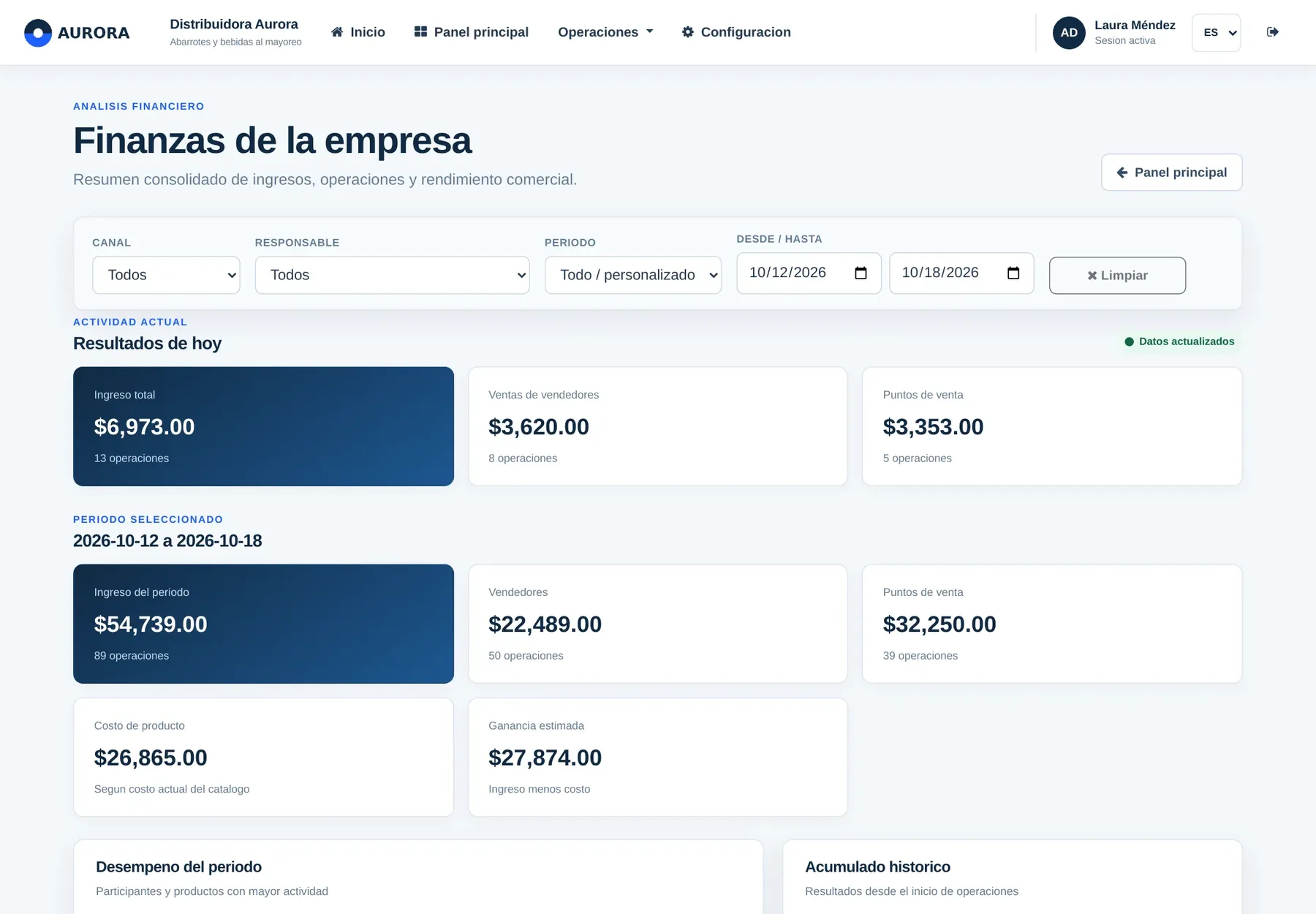Open the Periodo dropdown

pos(633,275)
